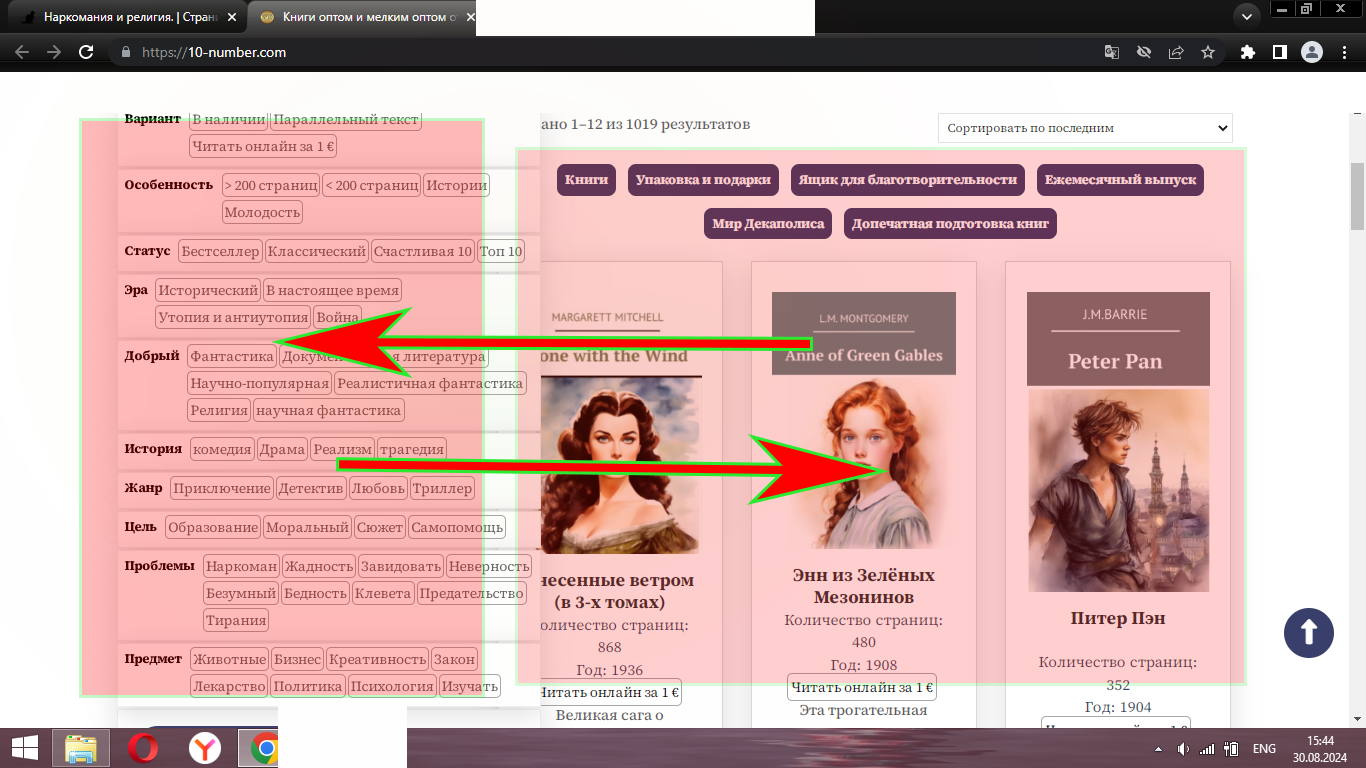Toggle the Бестселлер status filter tag
The height and width of the screenshot is (768, 1366).
[x=221, y=251]
